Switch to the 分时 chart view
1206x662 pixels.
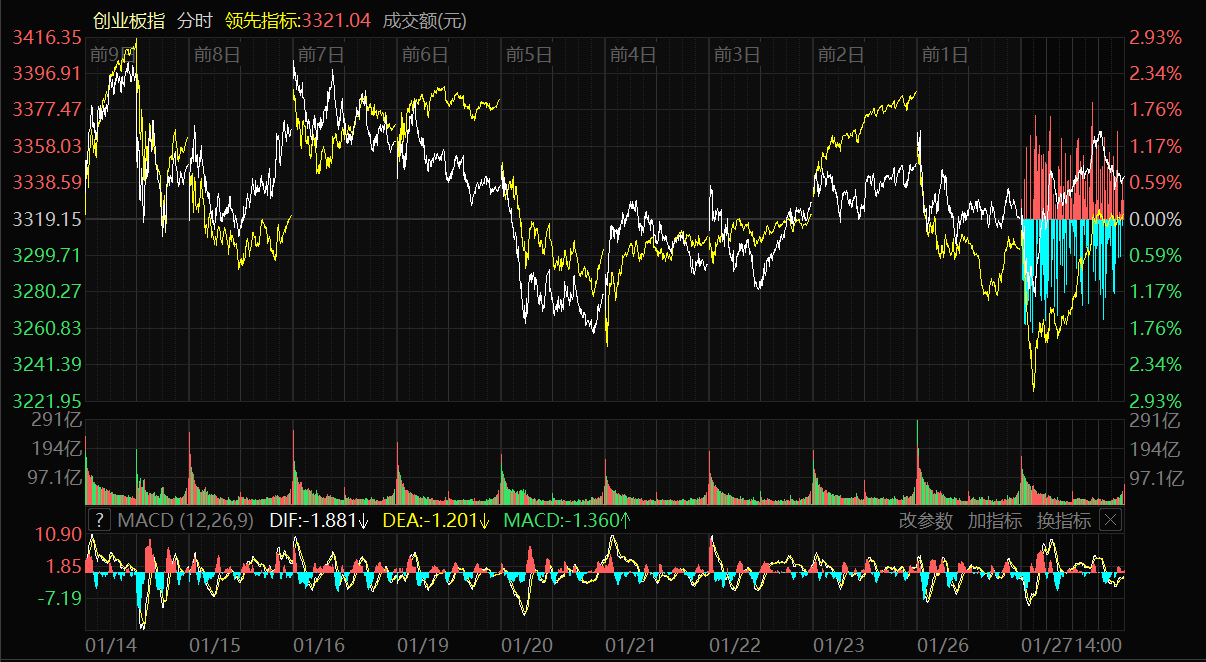coord(194,20)
